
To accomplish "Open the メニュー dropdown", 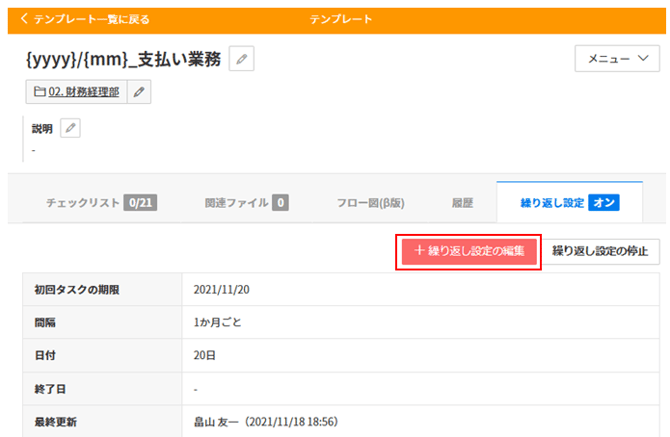I will [x=617, y=59].
